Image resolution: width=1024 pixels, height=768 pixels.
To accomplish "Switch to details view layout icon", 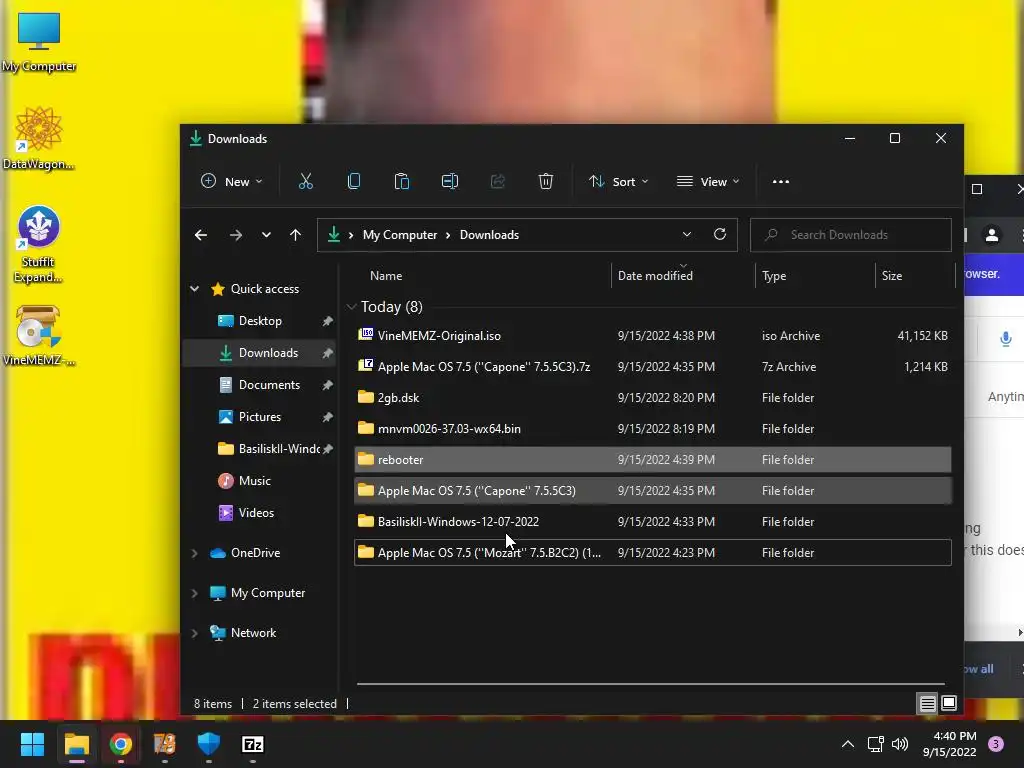I will pyautogui.click(x=927, y=703).
